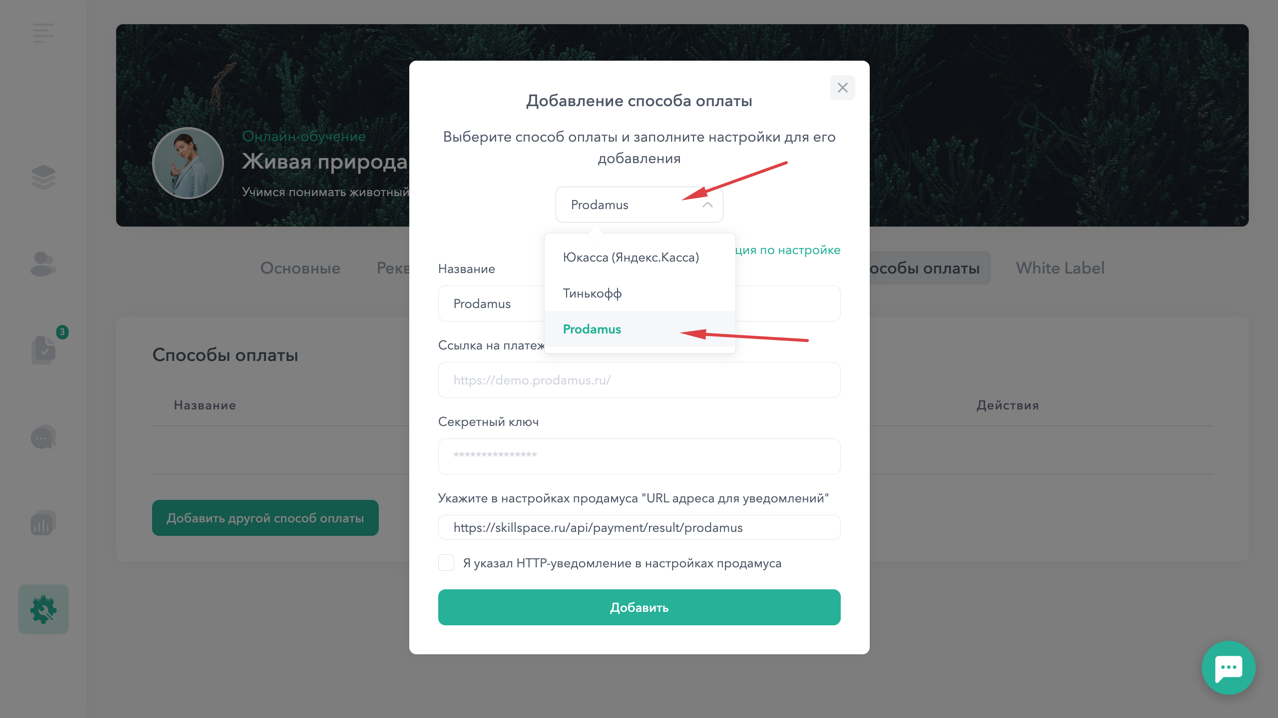
Task: Open the settings gear sidebar icon
Action: pos(43,609)
